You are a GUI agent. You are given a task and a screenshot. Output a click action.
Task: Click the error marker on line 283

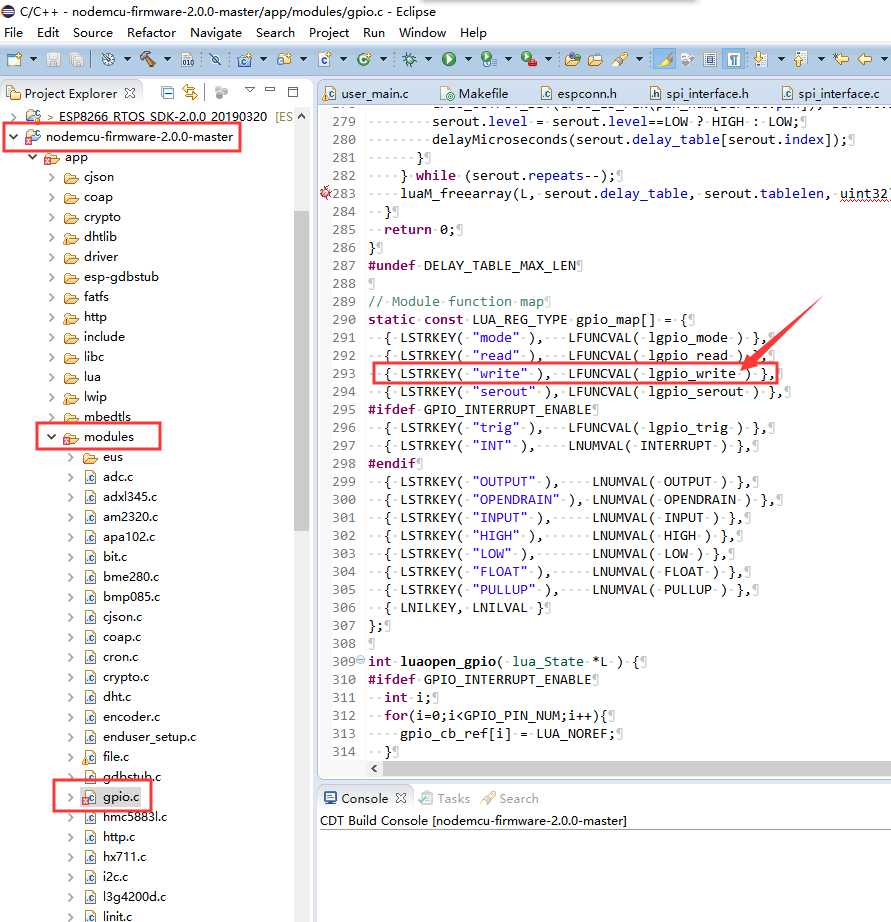[x=325, y=193]
